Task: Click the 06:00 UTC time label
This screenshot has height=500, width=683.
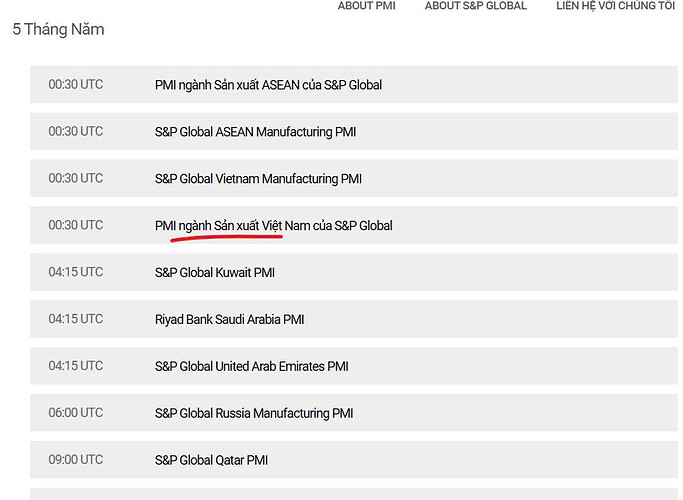Action: 76,413
